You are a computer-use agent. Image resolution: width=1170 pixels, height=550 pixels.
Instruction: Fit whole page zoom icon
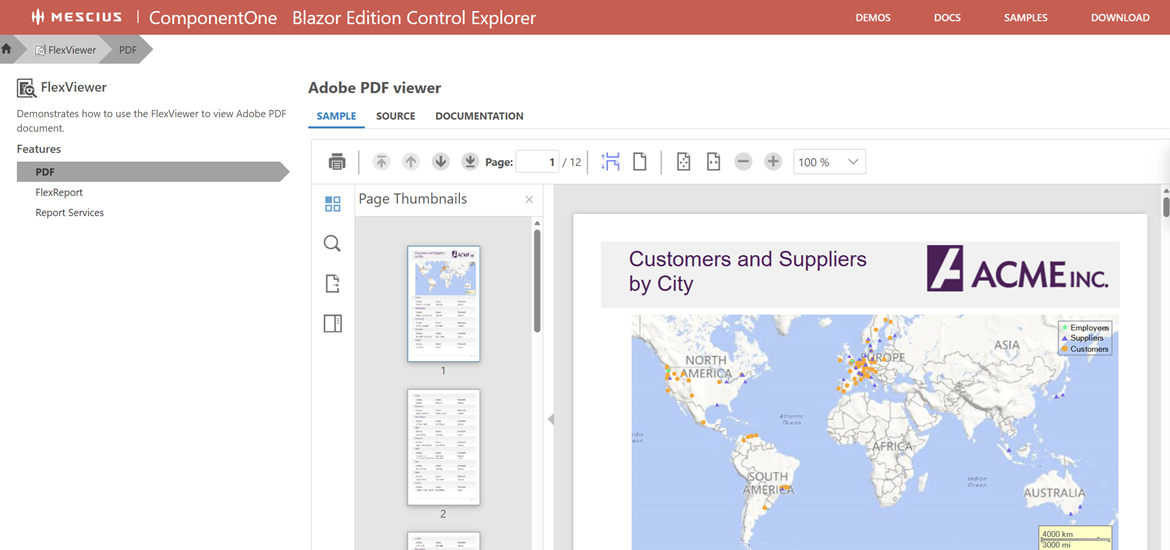683,161
